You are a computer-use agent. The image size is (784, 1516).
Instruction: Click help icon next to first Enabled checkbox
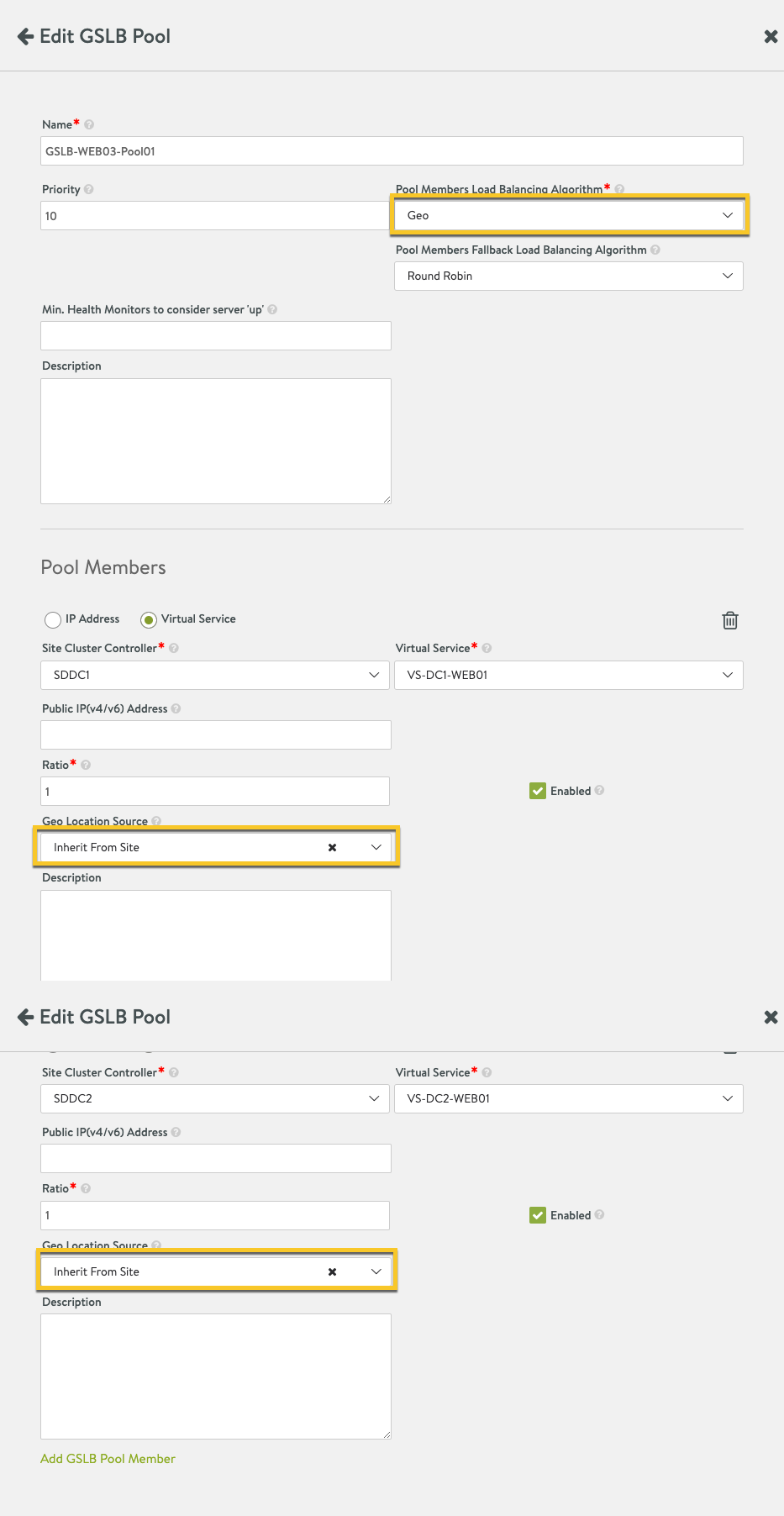[x=599, y=791]
